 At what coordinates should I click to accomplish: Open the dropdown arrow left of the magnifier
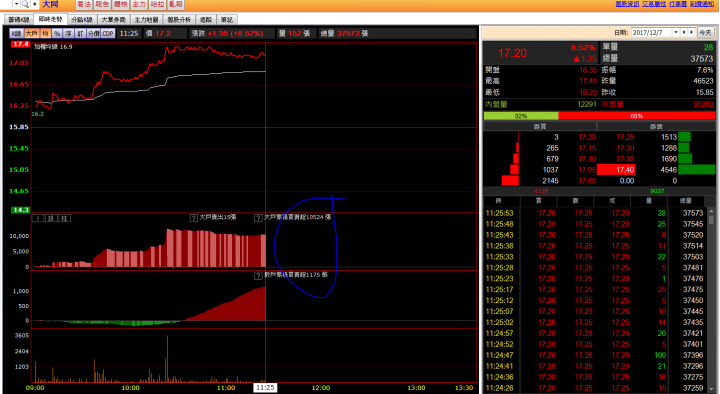[17, 4]
